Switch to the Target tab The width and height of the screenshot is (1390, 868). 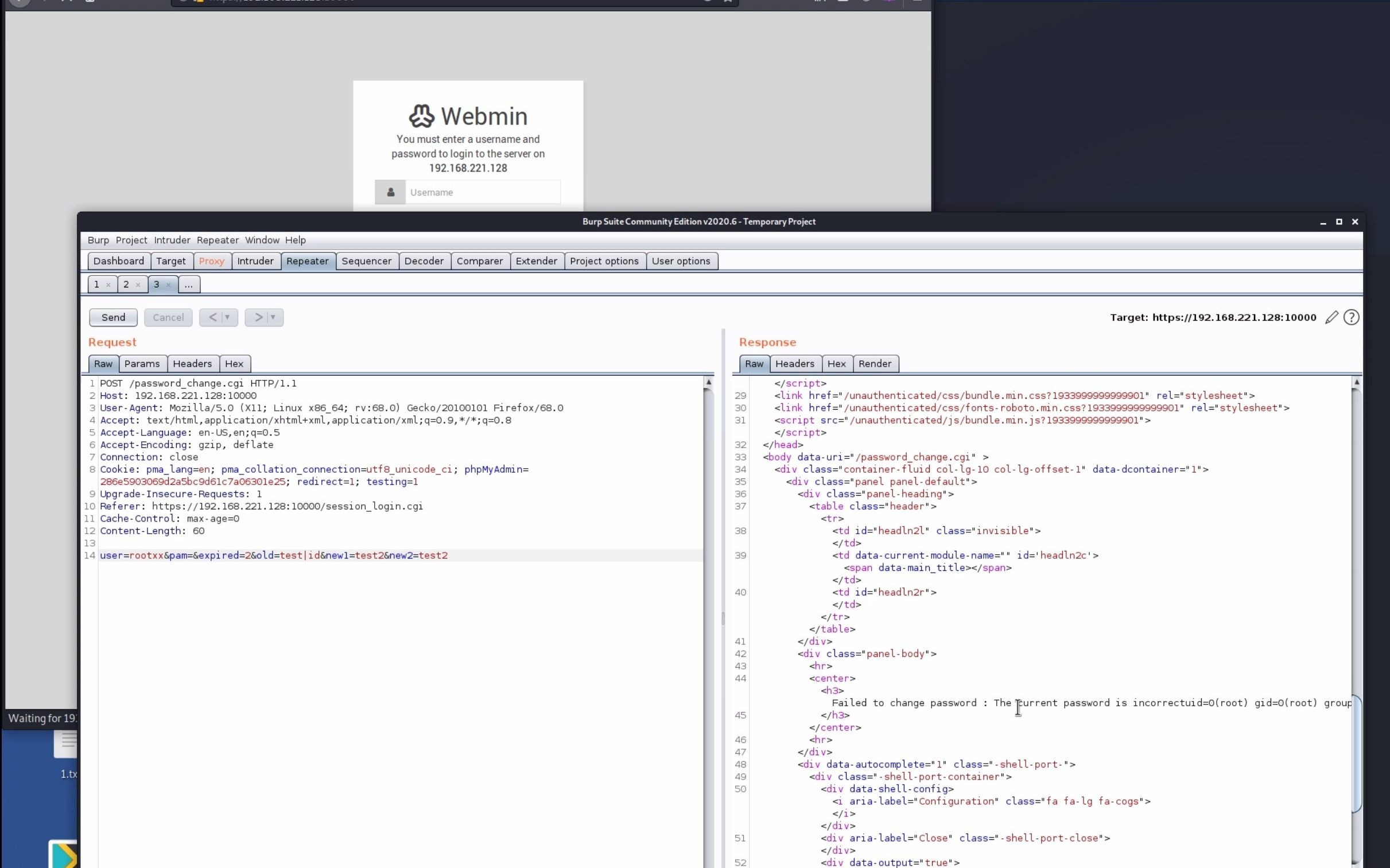pyautogui.click(x=171, y=261)
